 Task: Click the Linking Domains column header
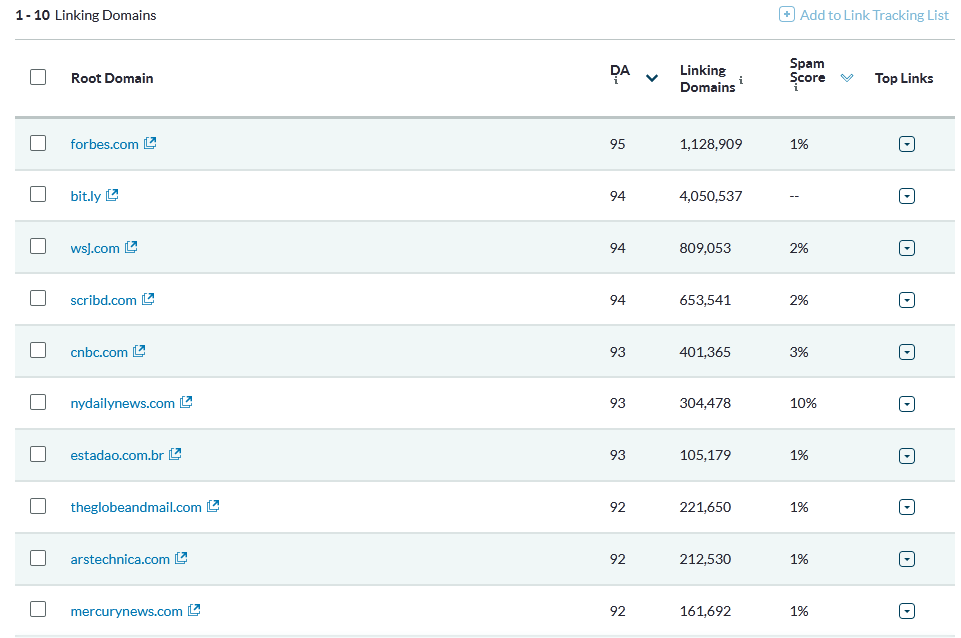707,78
